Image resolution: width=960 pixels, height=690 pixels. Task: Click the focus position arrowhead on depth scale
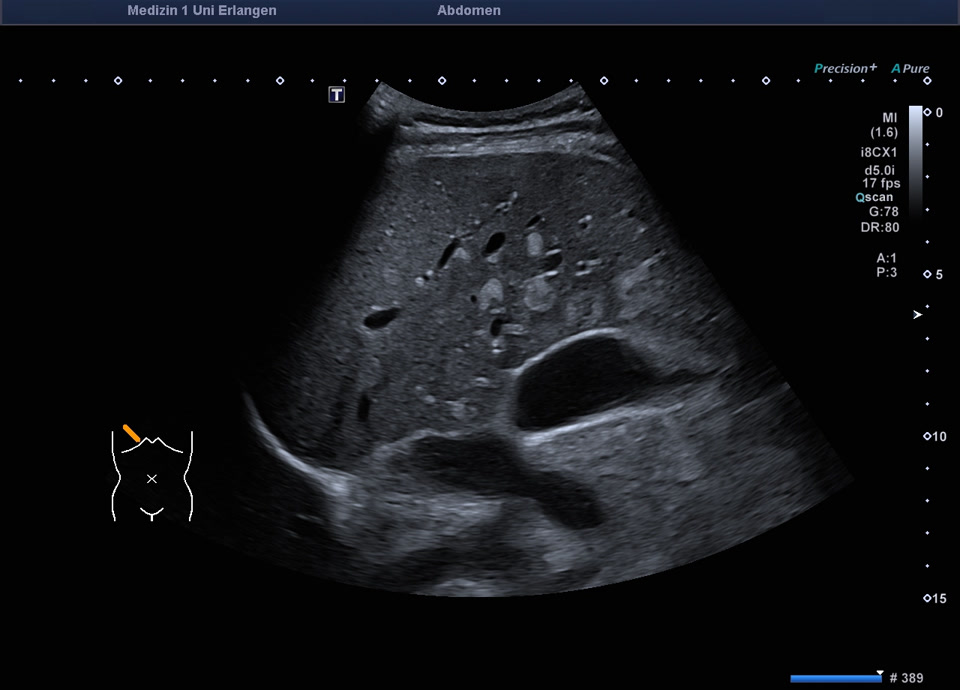(918, 315)
